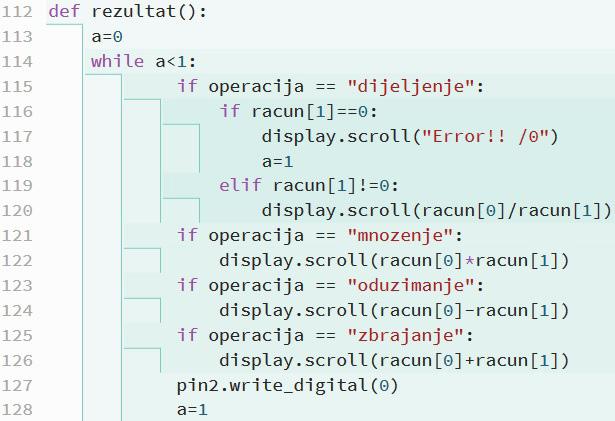The width and height of the screenshot is (615, 421).
Task: Click line number 128 in gutter
Action: pos(17,410)
